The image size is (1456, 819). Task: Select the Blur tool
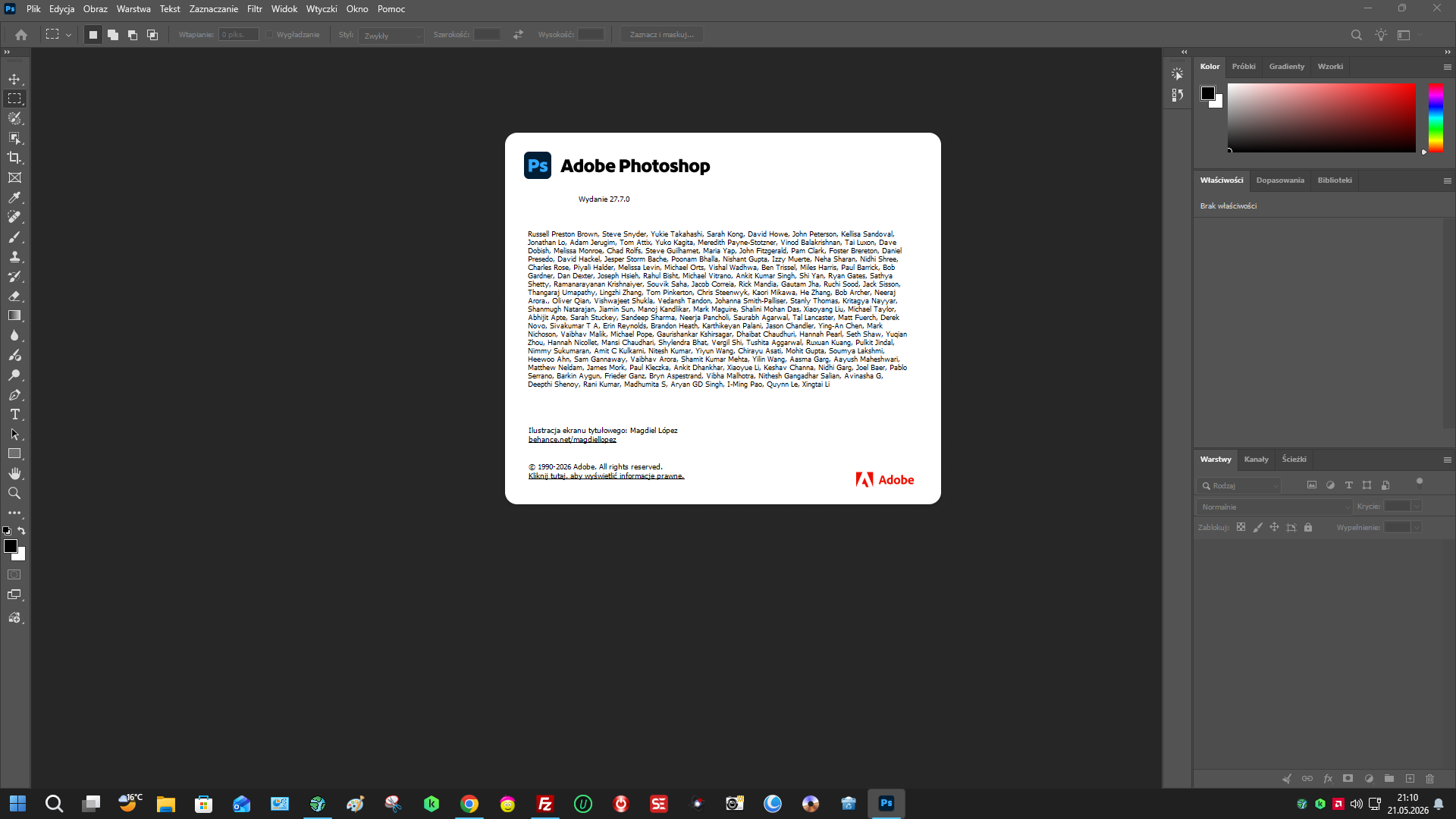click(14, 335)
